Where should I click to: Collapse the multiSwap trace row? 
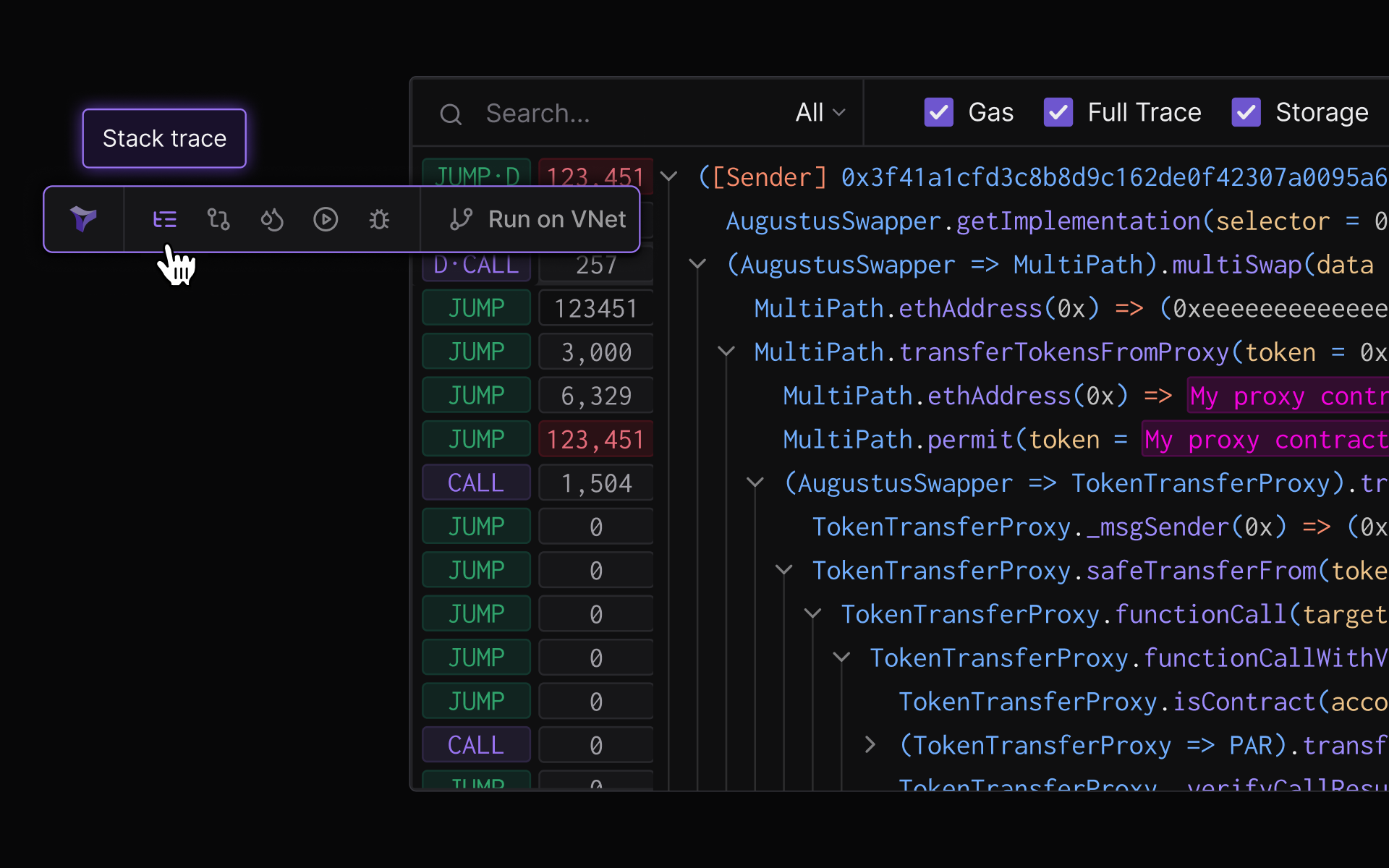[697, 265]
